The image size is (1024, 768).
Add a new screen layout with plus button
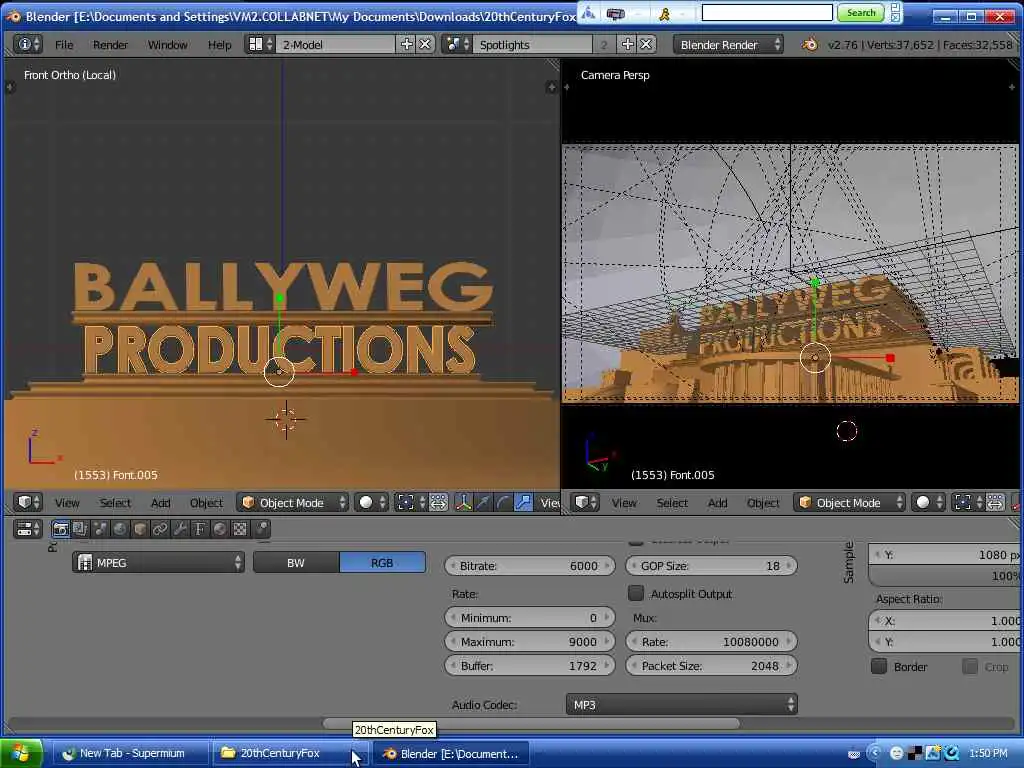[406, 44]
